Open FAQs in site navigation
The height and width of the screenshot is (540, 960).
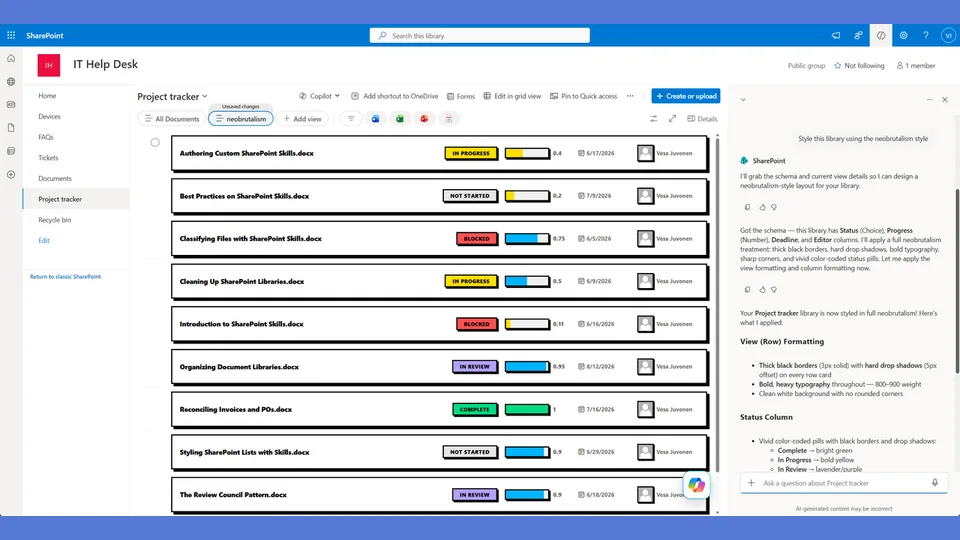click(x=46, y=137)
